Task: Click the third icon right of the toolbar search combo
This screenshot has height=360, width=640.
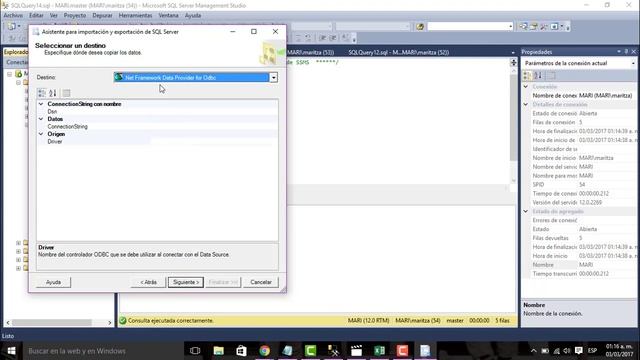Action: click(x=544, y=27)
